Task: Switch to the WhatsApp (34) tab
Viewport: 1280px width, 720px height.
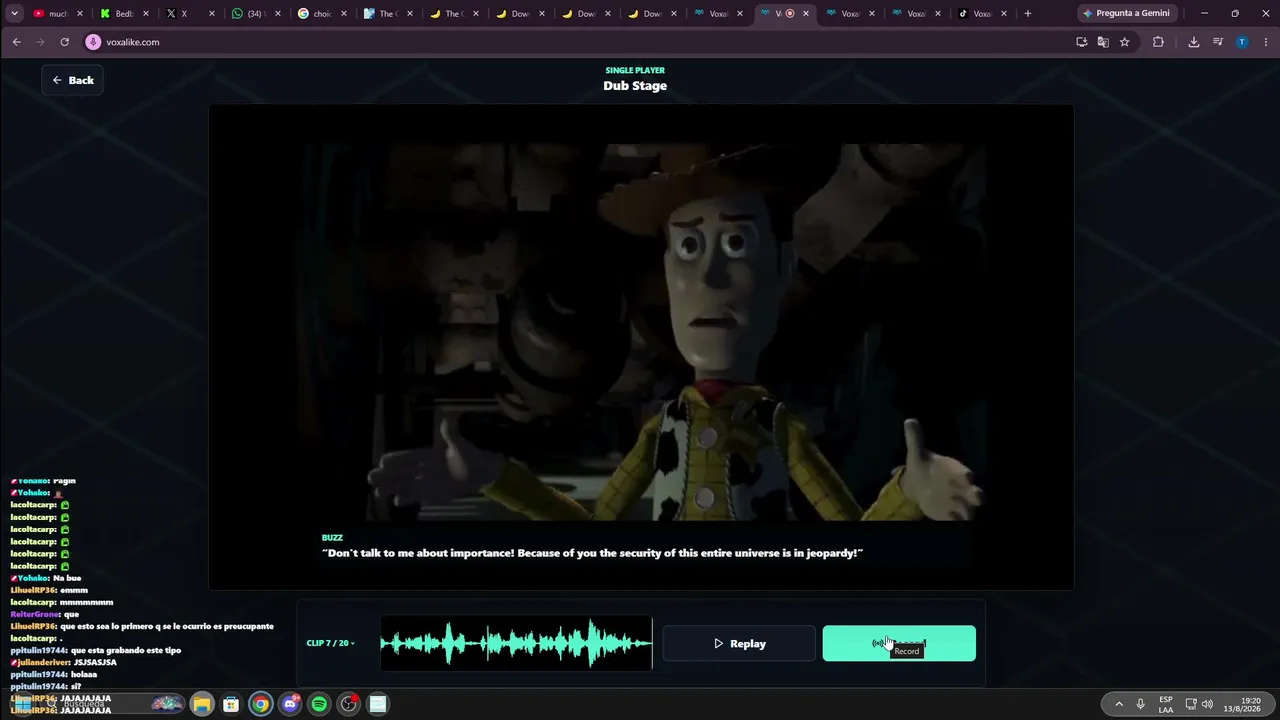Action: [254, 14]
